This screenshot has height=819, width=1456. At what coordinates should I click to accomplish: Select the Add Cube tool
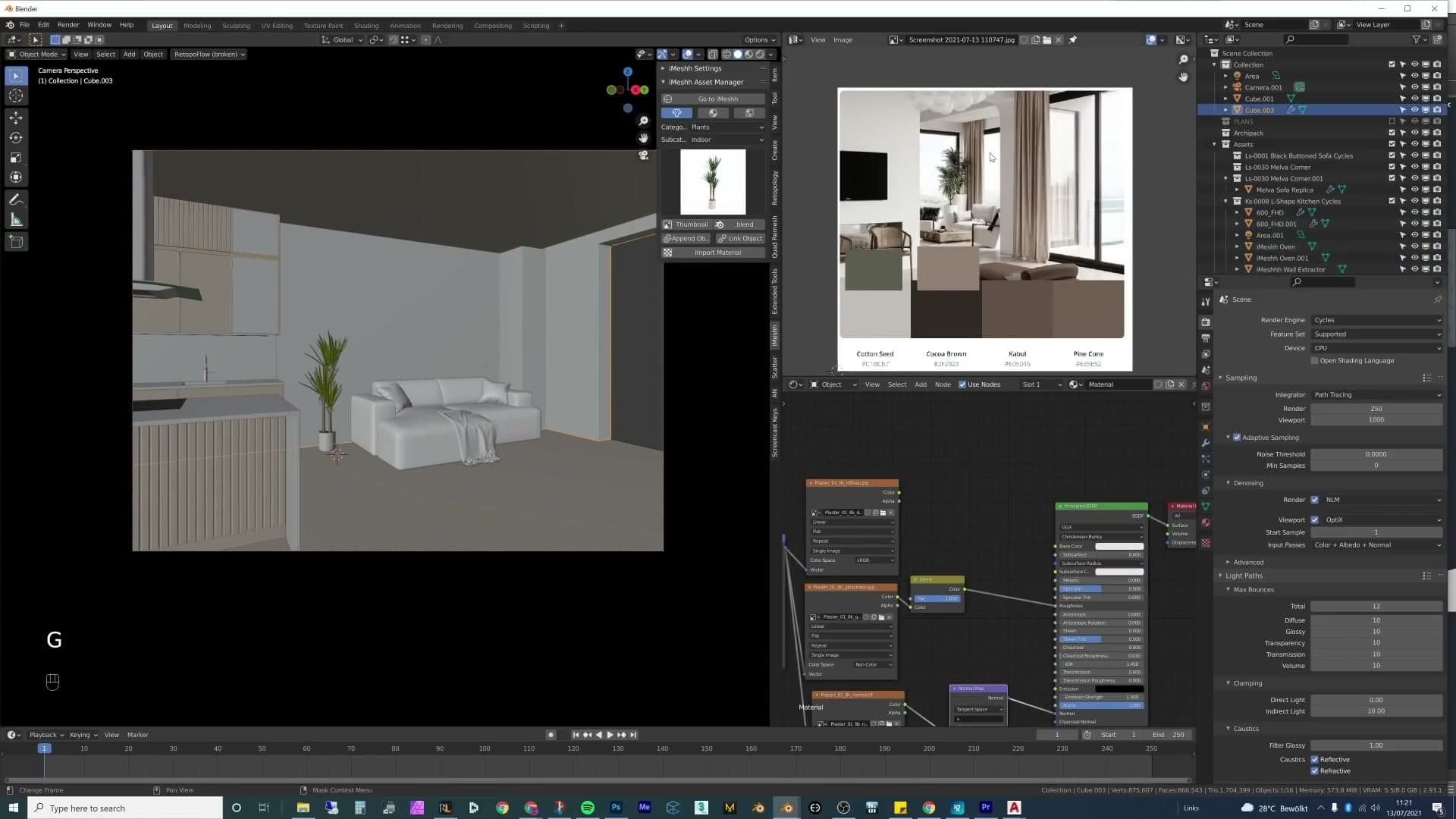click(x=16, y=242)
